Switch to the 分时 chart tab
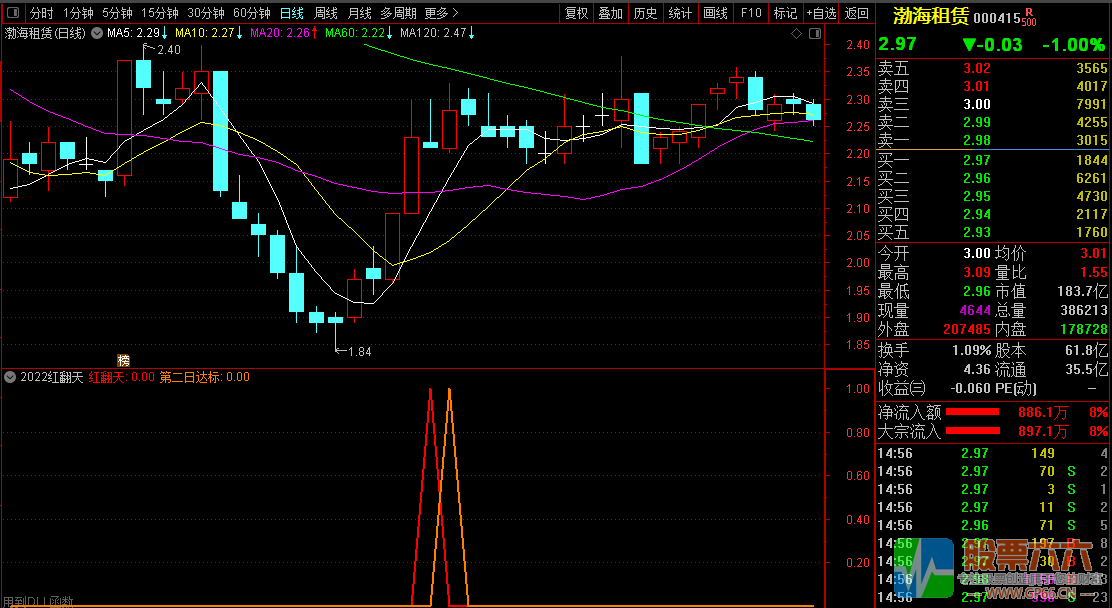 41,13
